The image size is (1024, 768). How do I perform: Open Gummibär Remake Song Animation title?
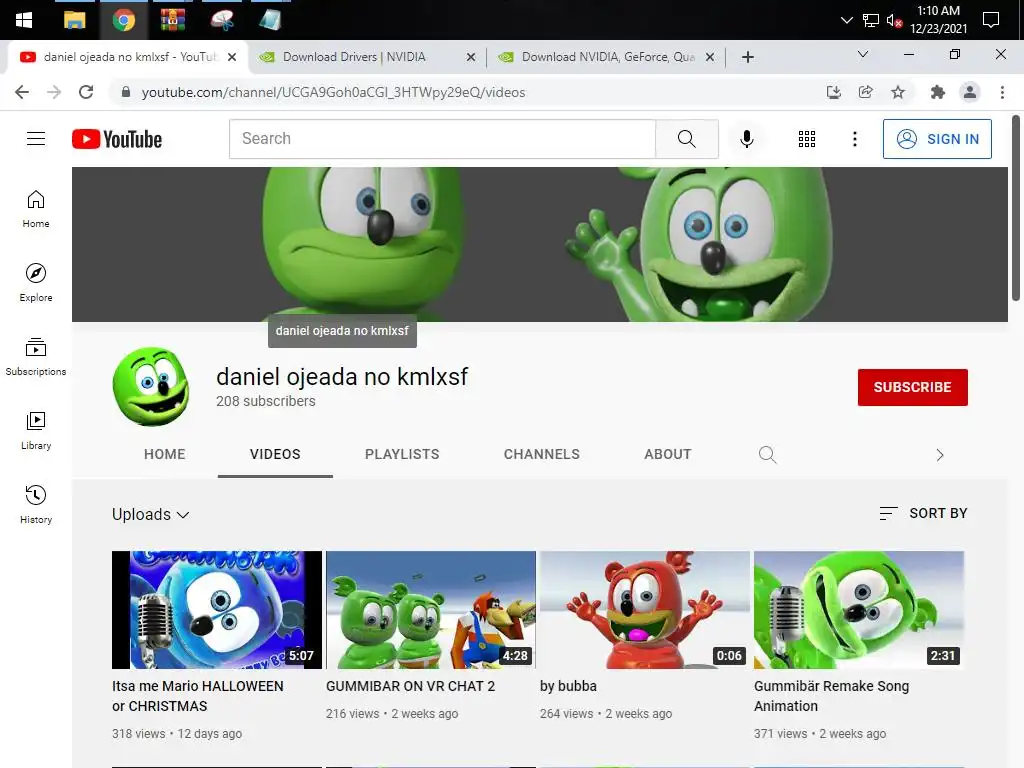[831, 696]
